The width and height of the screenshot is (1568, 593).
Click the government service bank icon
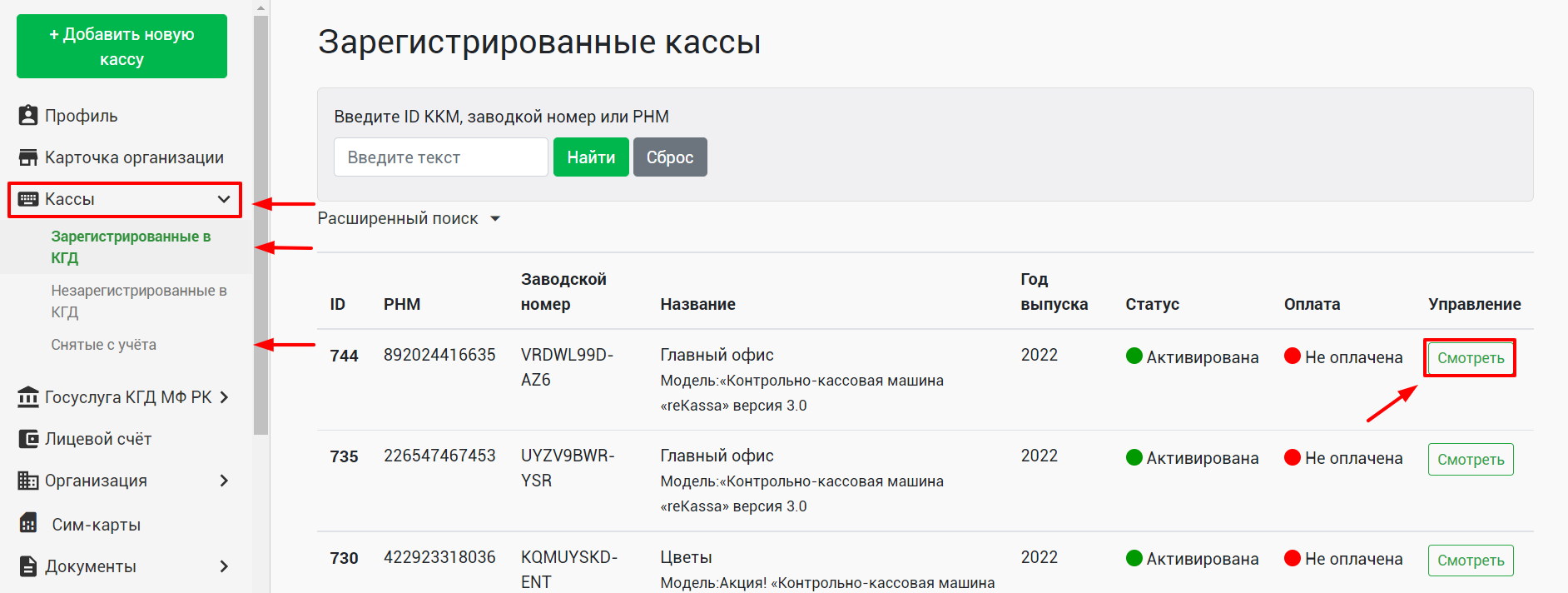pyautogui.click(x=28, y=397)
